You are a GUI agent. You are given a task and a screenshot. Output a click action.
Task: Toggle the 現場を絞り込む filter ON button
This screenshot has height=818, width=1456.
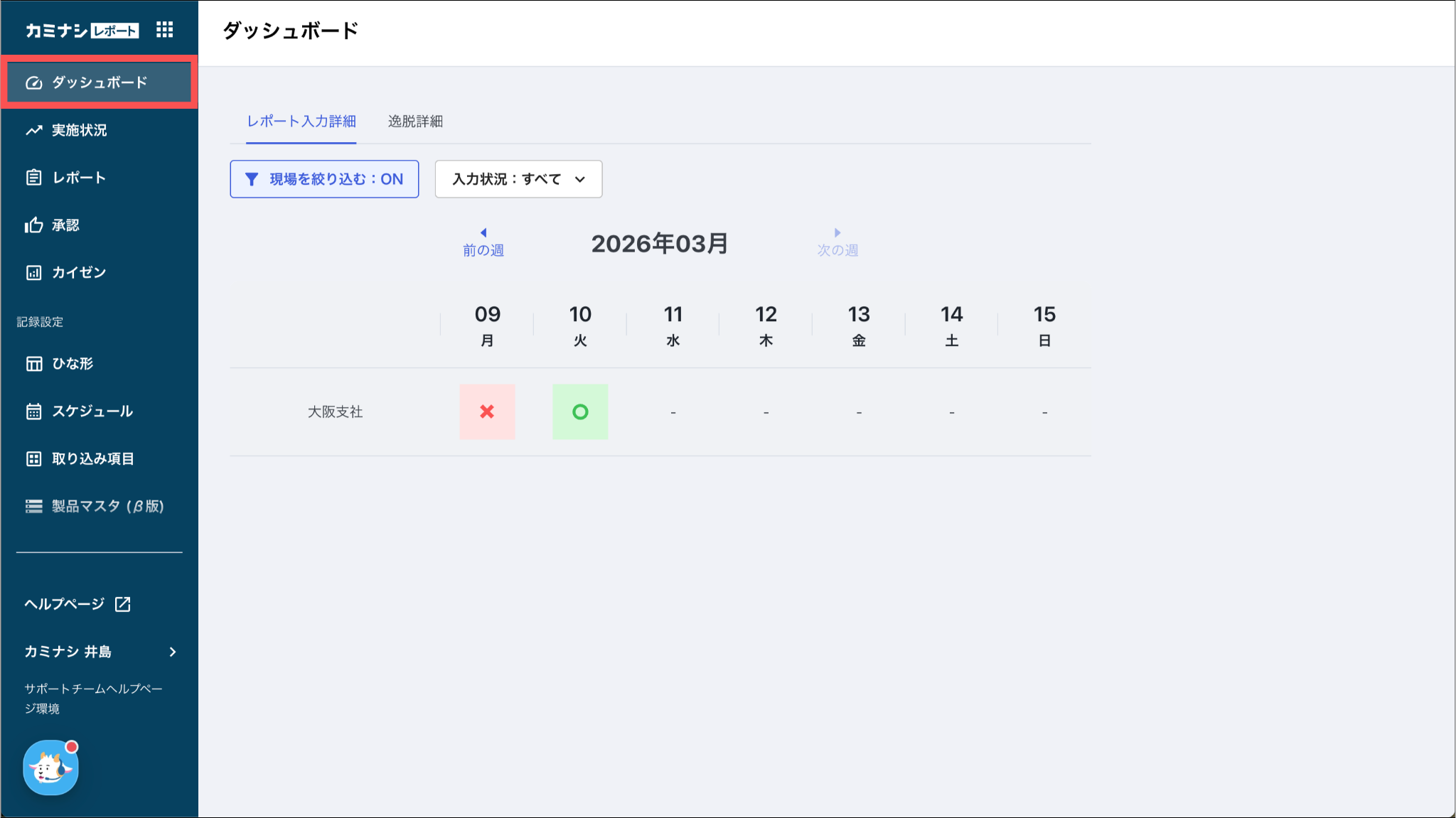[x=324, y=179]
